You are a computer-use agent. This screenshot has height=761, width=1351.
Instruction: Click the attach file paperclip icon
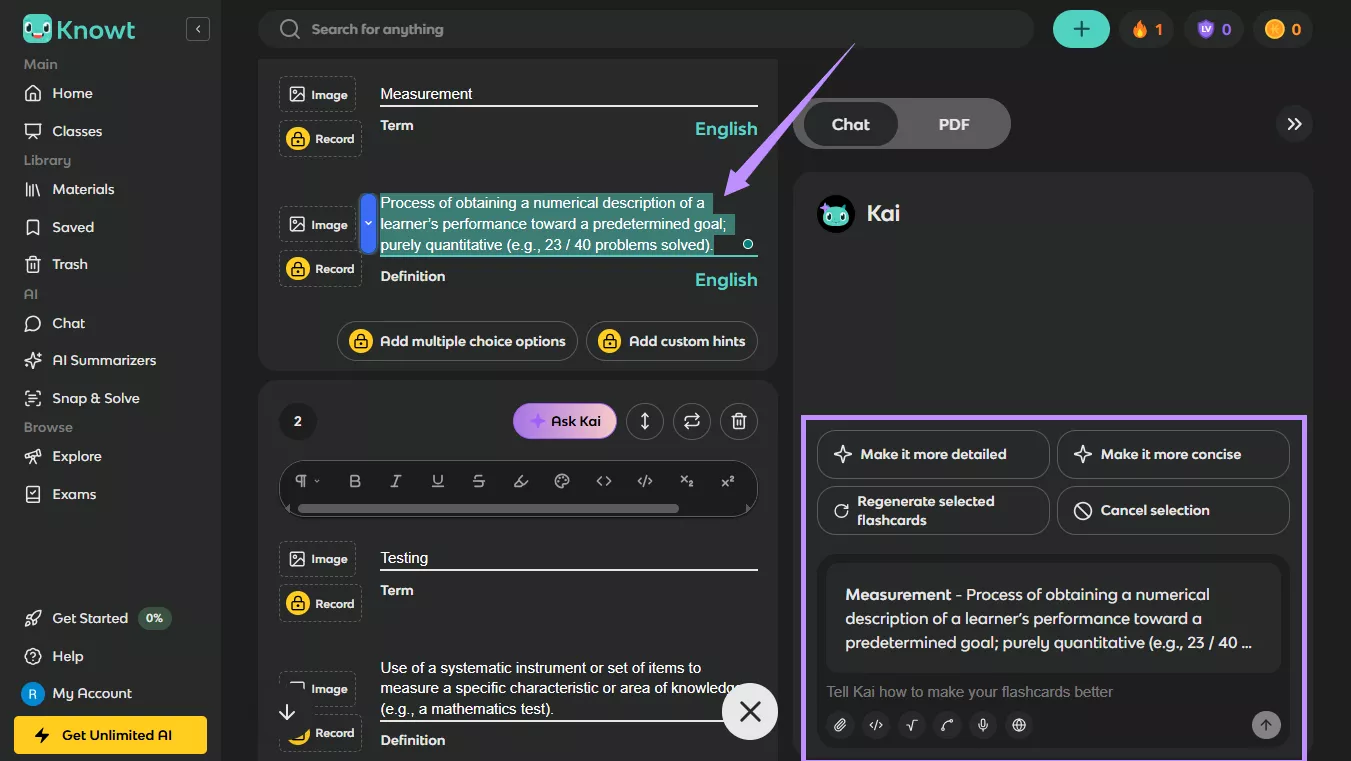[840, 725]
